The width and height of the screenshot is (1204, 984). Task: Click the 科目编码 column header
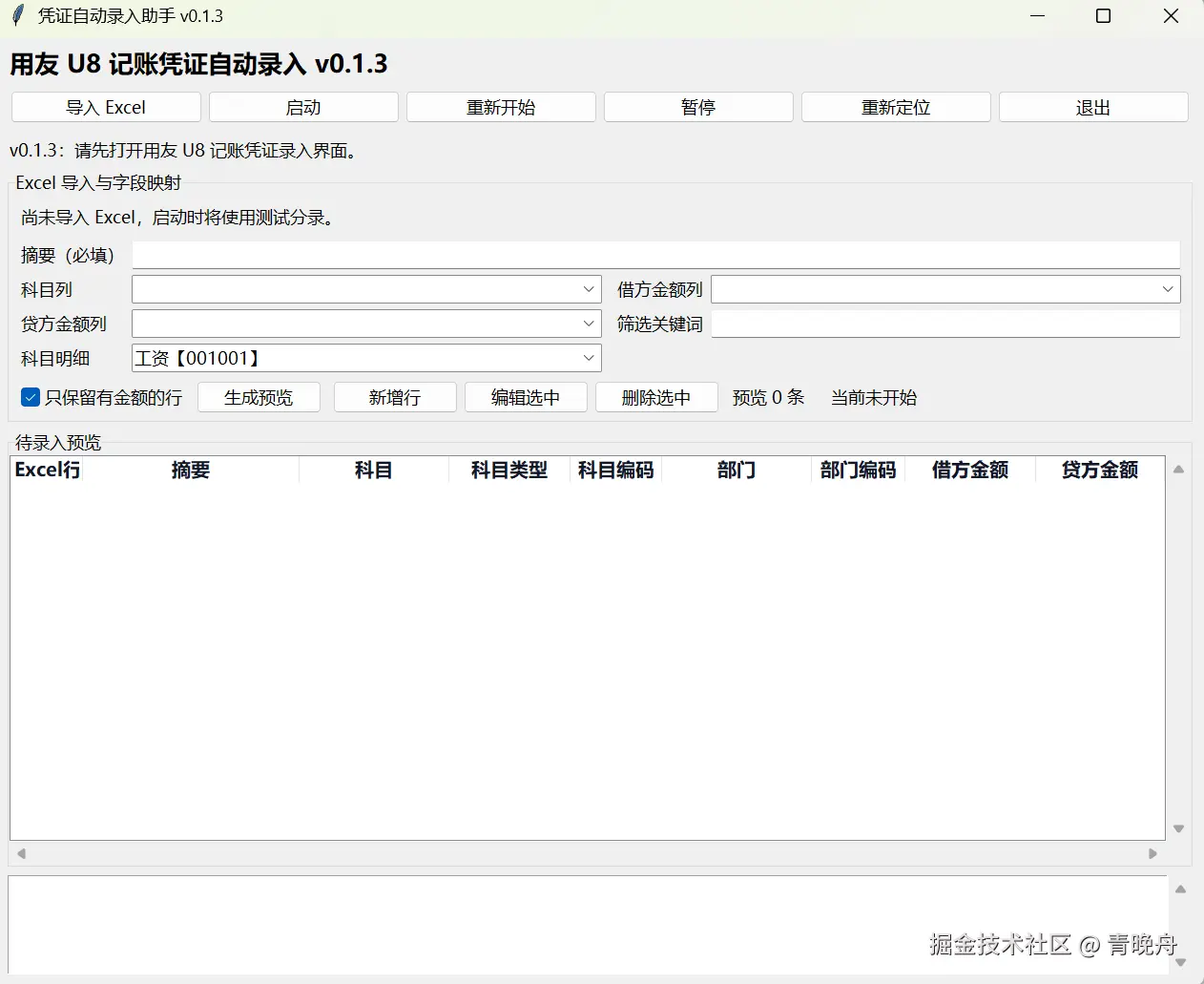tap(616, 470)
